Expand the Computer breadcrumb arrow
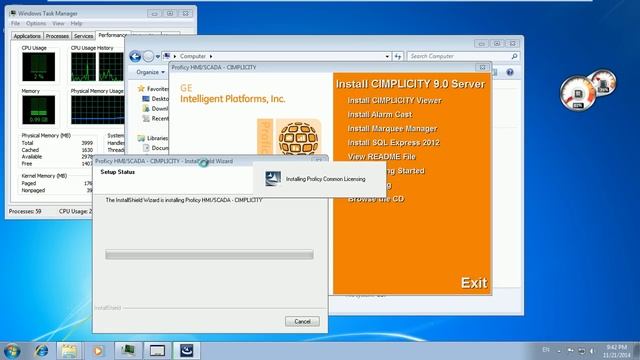Image resolution: width=640 pixels, height=360 pixels. click(211, 56)
